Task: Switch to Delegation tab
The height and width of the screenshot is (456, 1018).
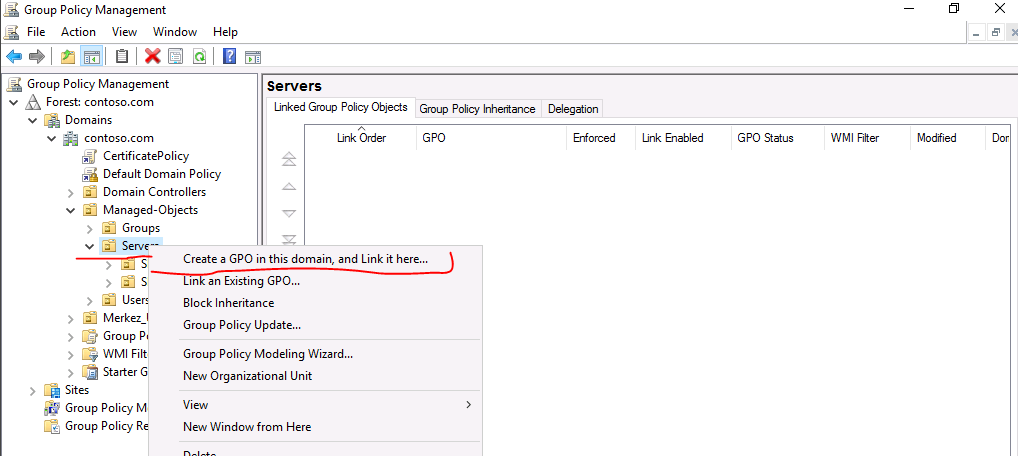Action: point(573,109)
